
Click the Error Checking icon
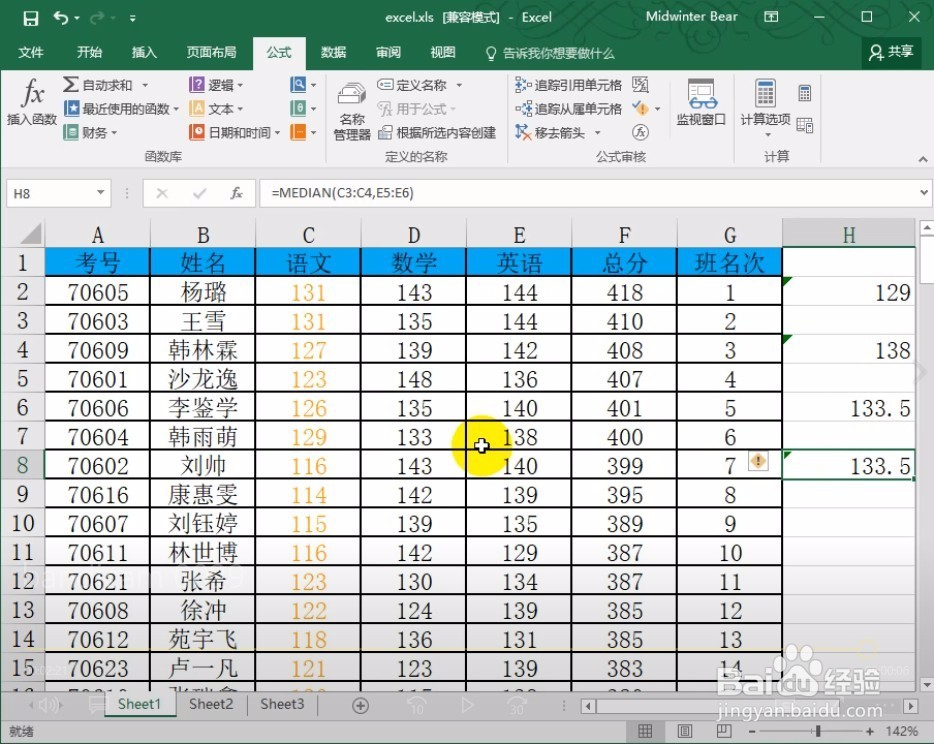(640, 108)
